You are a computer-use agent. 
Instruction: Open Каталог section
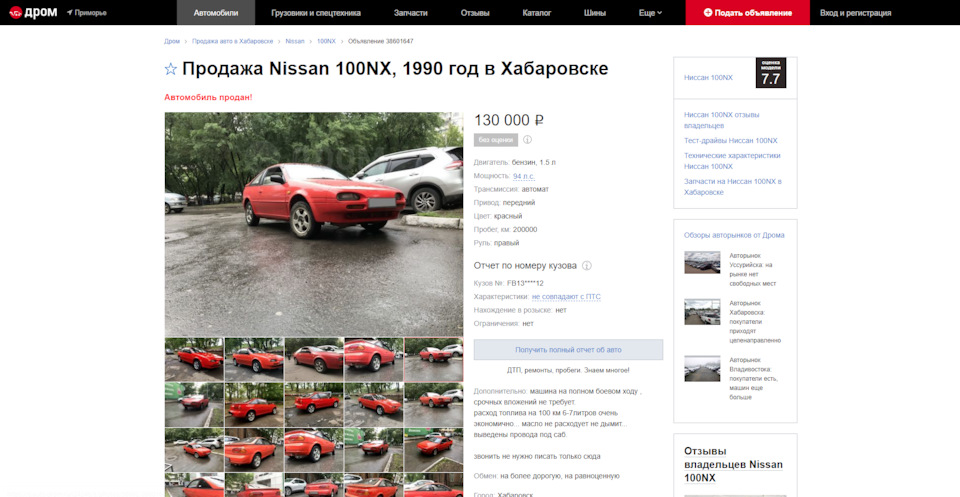[537, 13]
